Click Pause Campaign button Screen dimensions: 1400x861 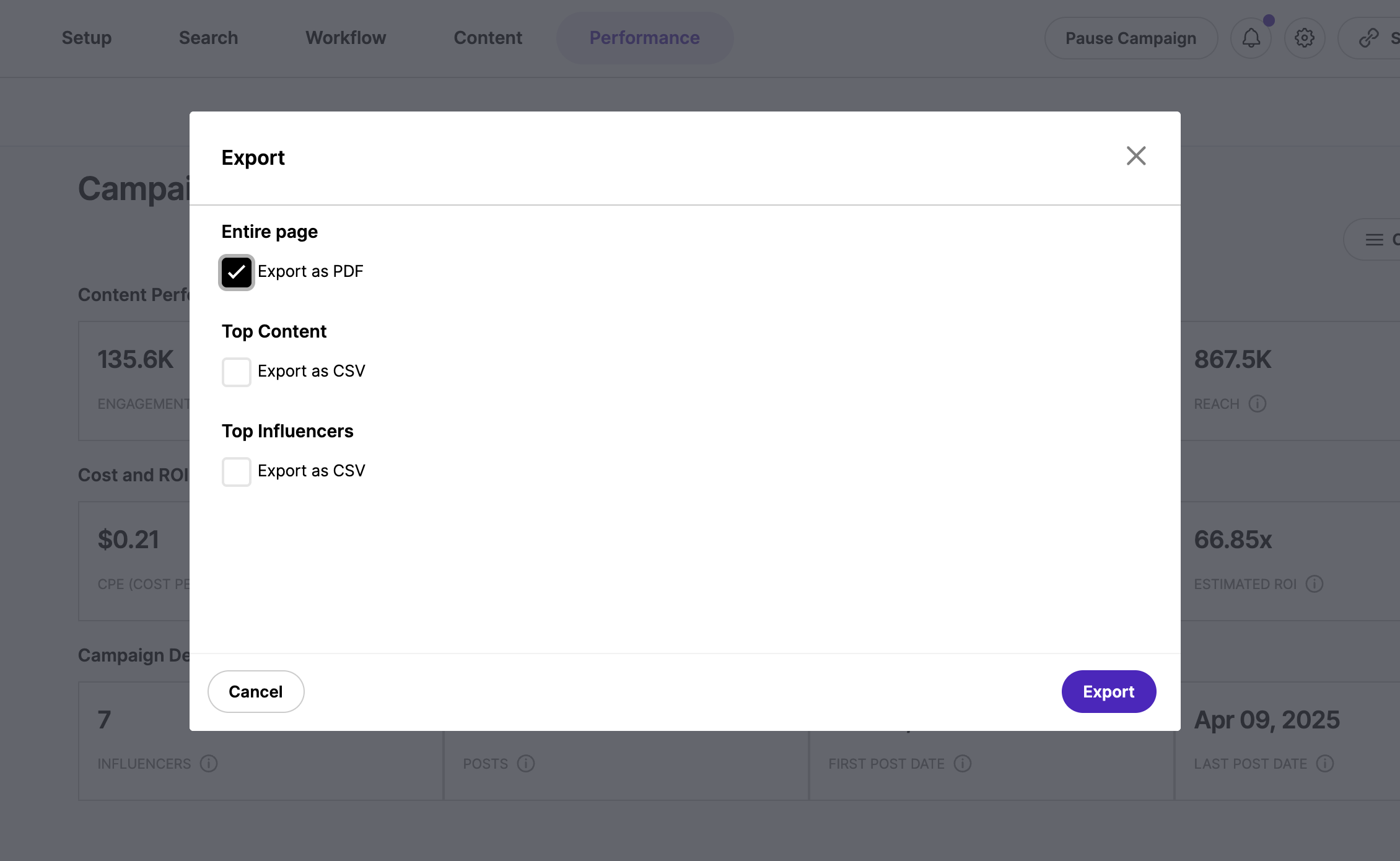click(x=1131, y=38)
